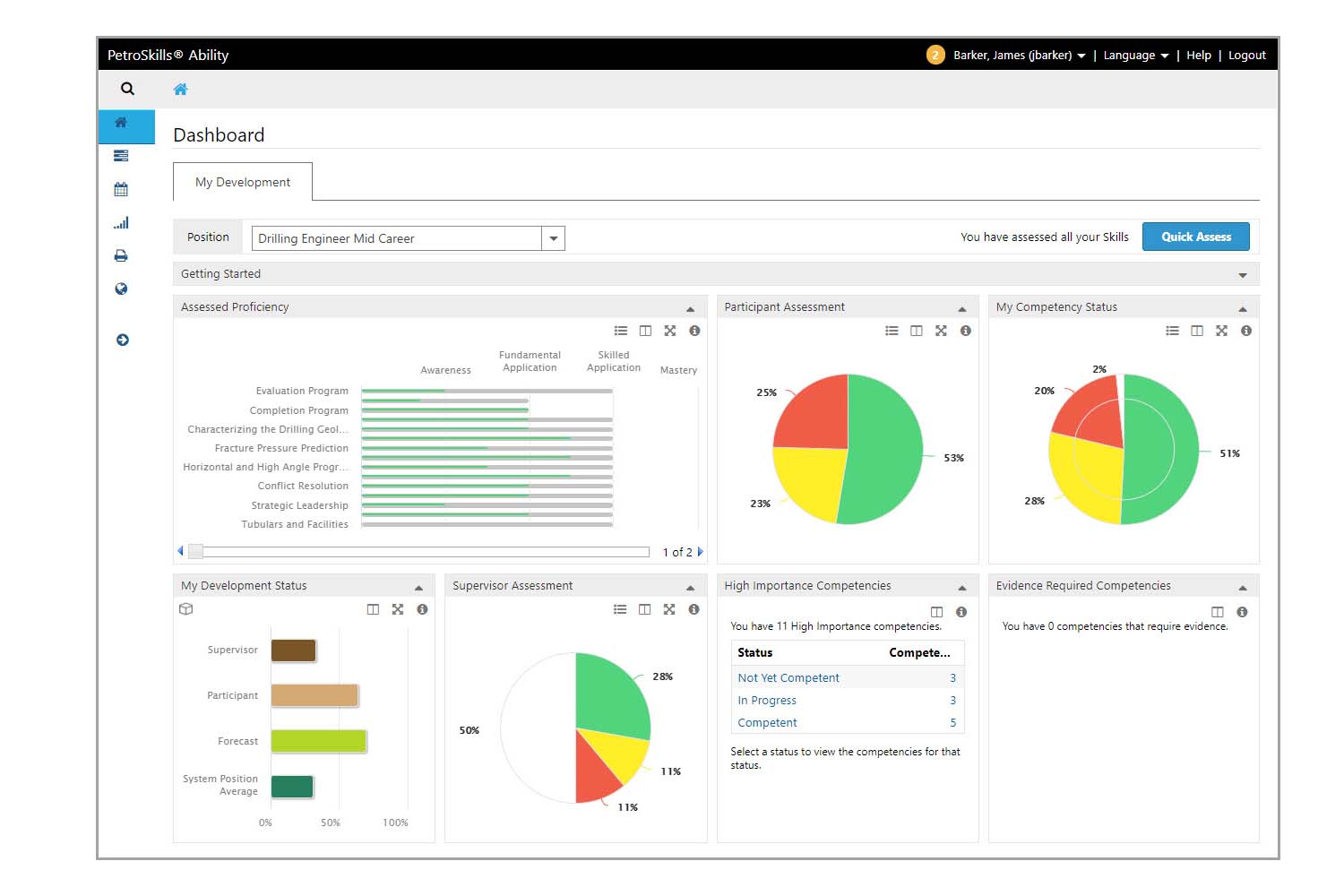Click the globe icon in left sidebar
This screenshot has width=1344, height=896.
[x=121, y=289]
